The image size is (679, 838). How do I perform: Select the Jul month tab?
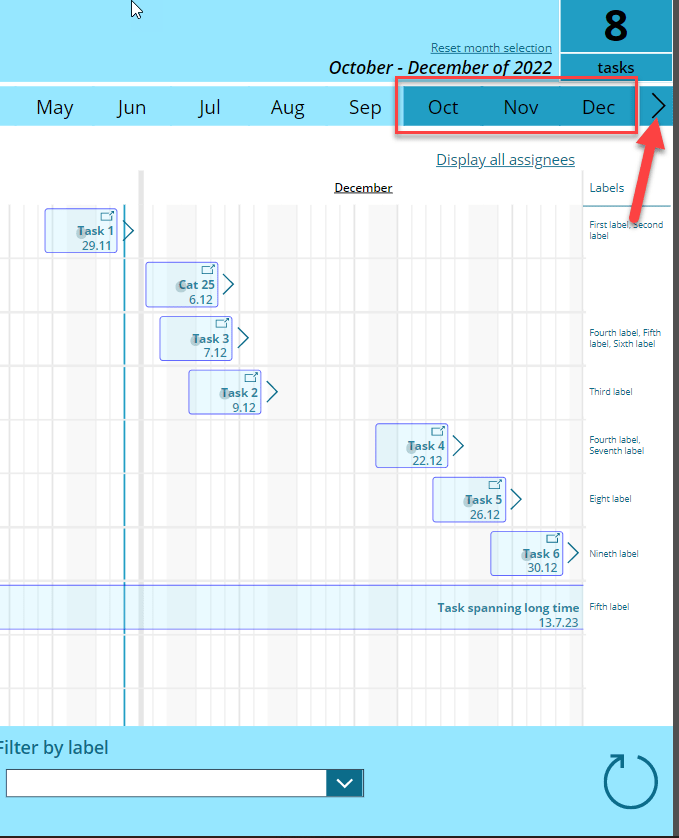[209, 107]
